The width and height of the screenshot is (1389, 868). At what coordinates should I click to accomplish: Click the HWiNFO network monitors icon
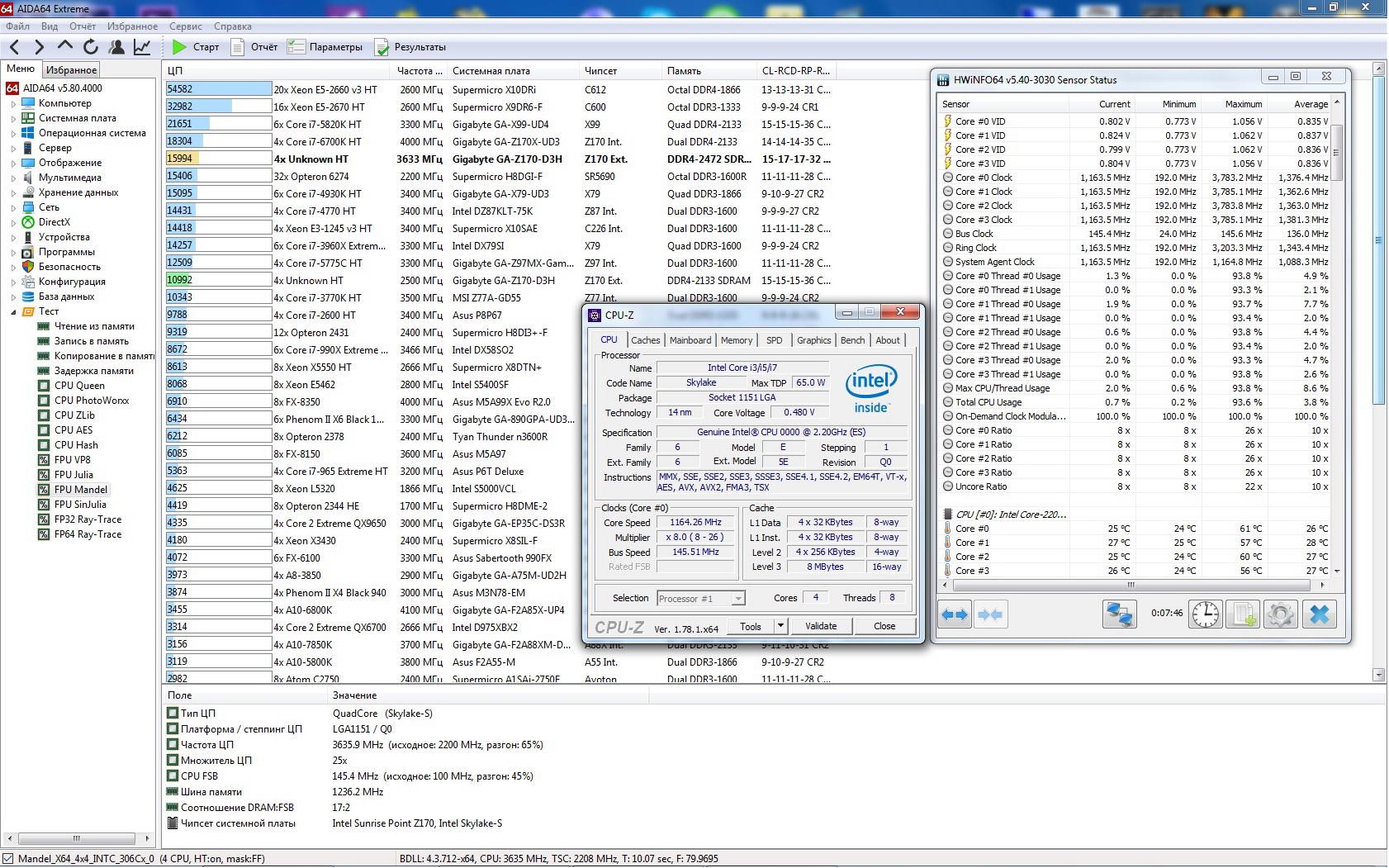point(1119,614)
